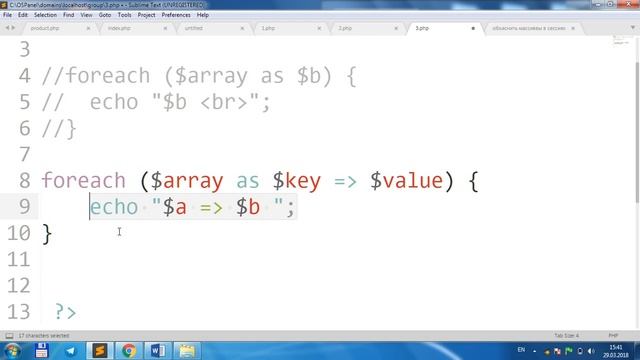
Task: Click the unsaved dot on 3.php tab
Action: (473, 29)
